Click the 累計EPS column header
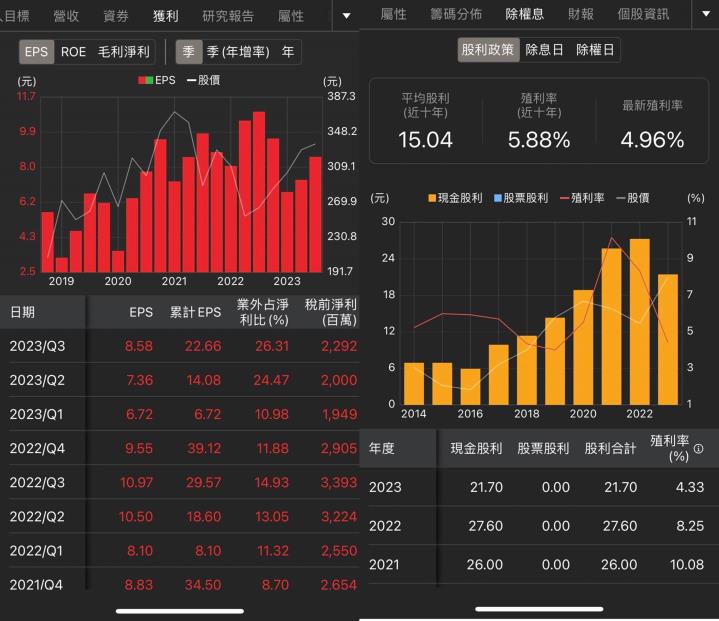This screenshot has width=719, height=621. 195,312
